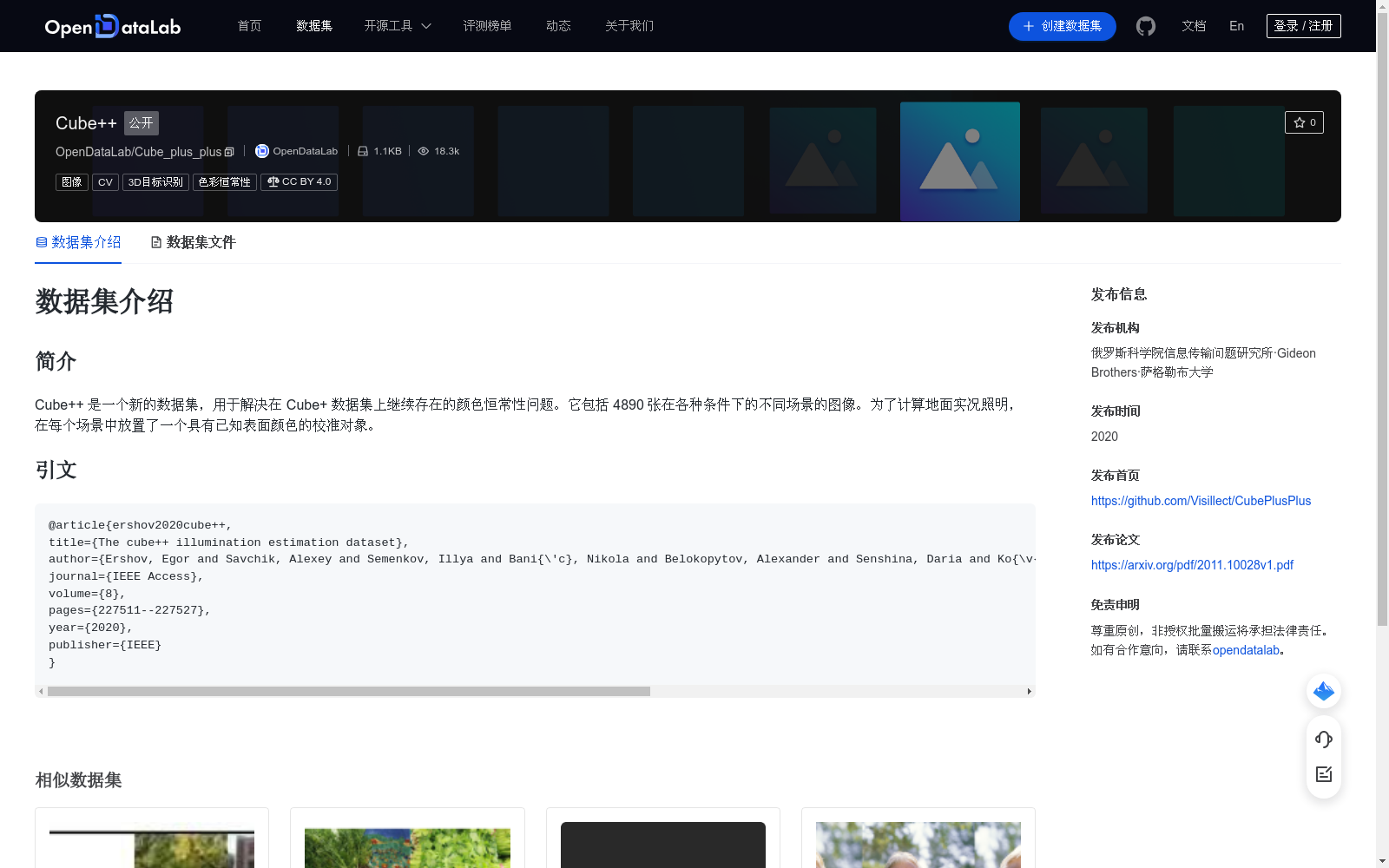The height and width of the screenshot is (868, 1389).
Task: Click the 3D目标识别 tag
Action: tap(155, 182)
